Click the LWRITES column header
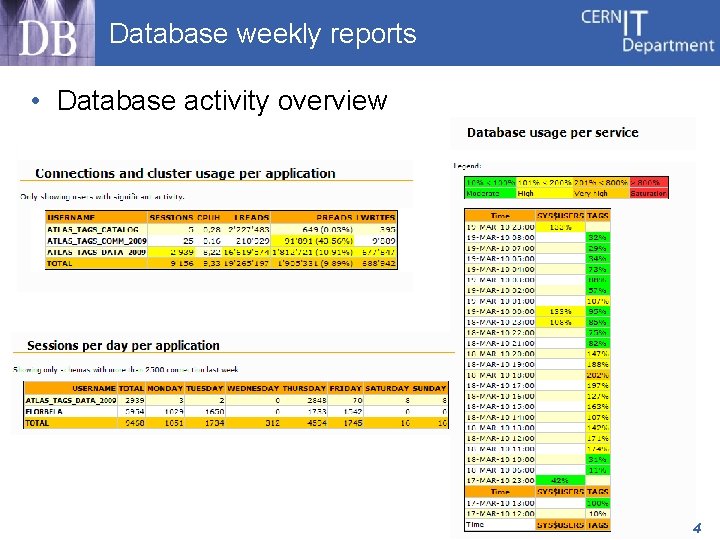Image resolution: width=720 pixels, height=540 pixels. tap(376, 217)
